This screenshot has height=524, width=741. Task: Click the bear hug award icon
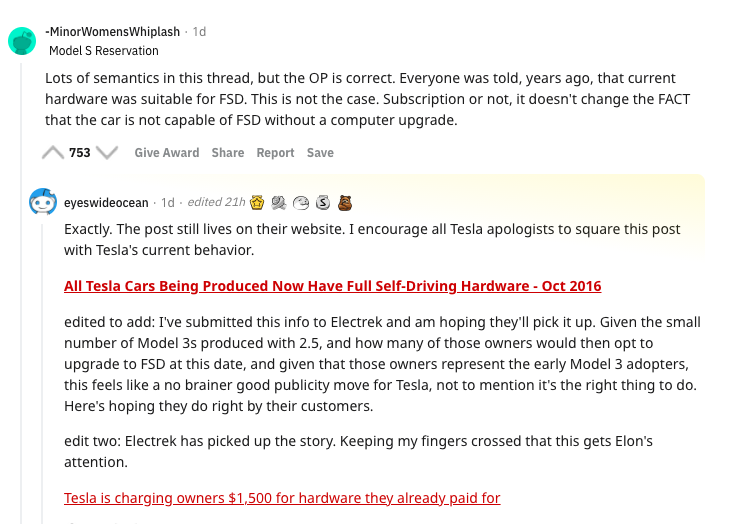click(x=345, y=202)
